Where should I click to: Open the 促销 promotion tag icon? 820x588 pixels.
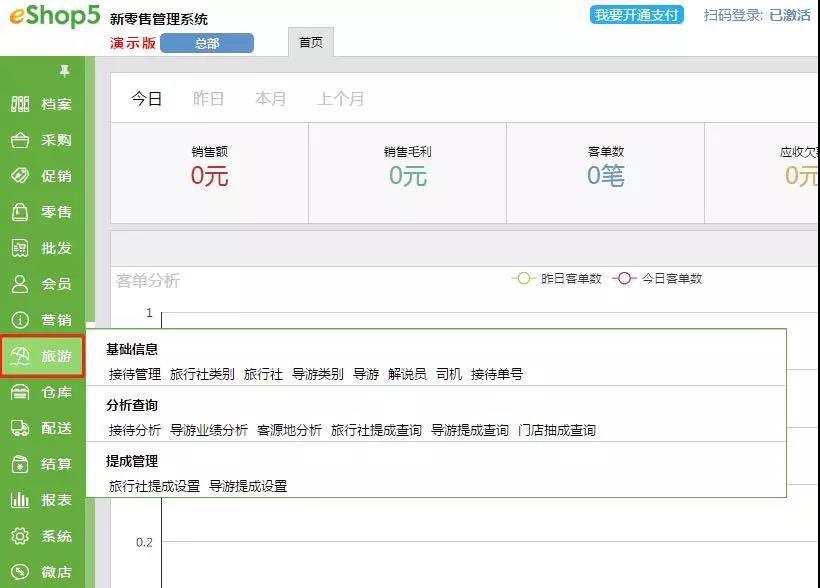tap(20, 176)
